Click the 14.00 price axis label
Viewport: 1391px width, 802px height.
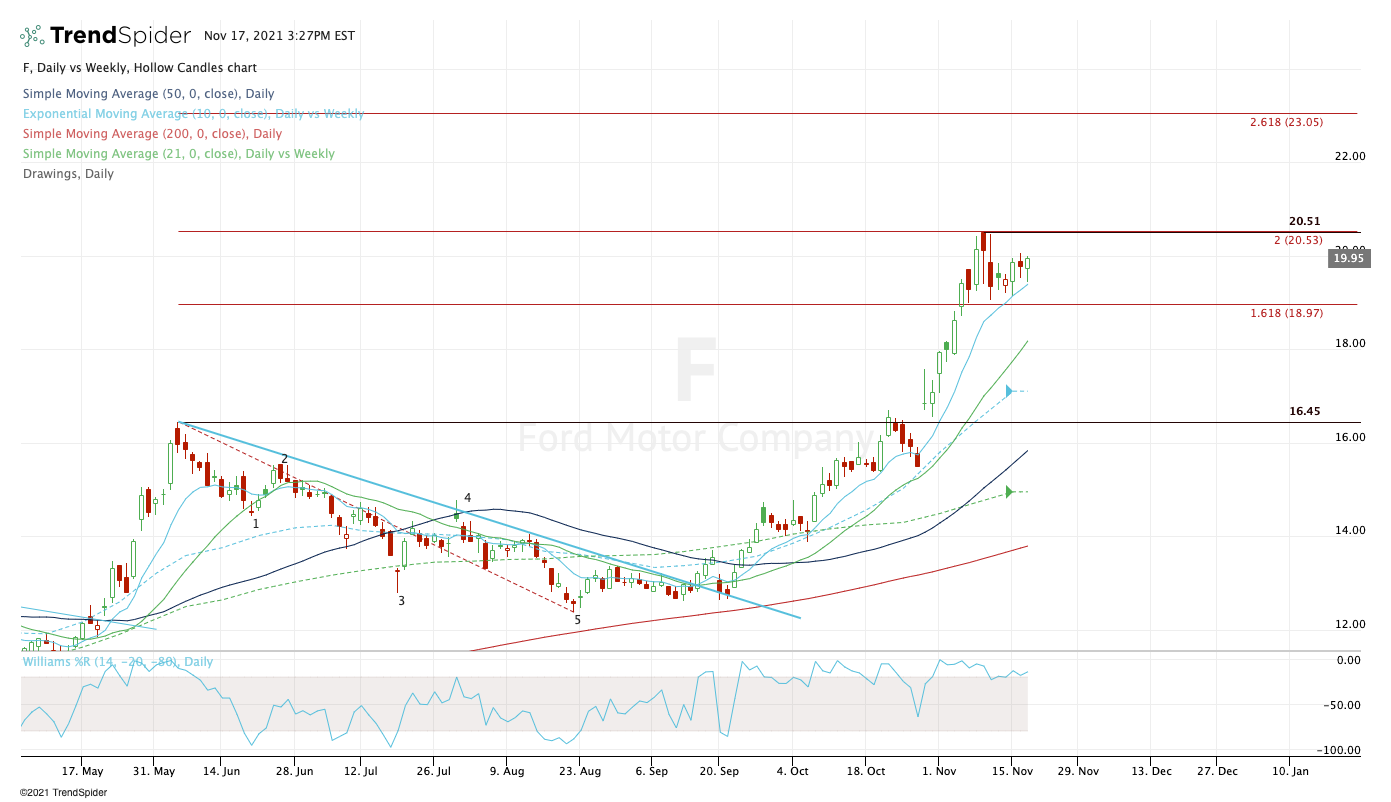click(x=1350, y=531)
